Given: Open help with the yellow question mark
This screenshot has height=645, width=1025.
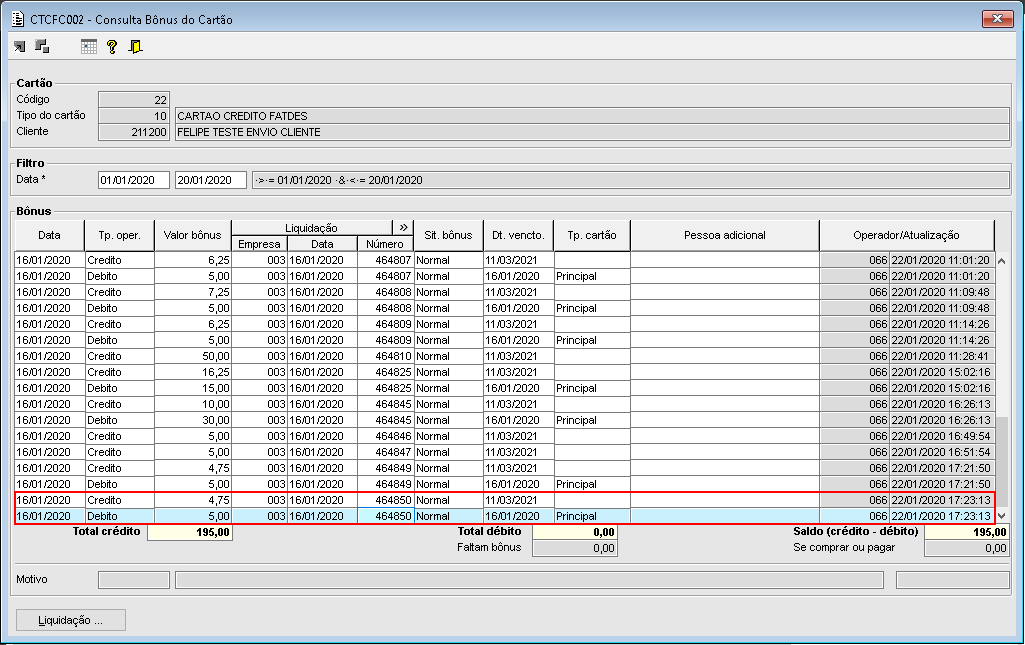Looking at the screenshot, I should (112, 46).
